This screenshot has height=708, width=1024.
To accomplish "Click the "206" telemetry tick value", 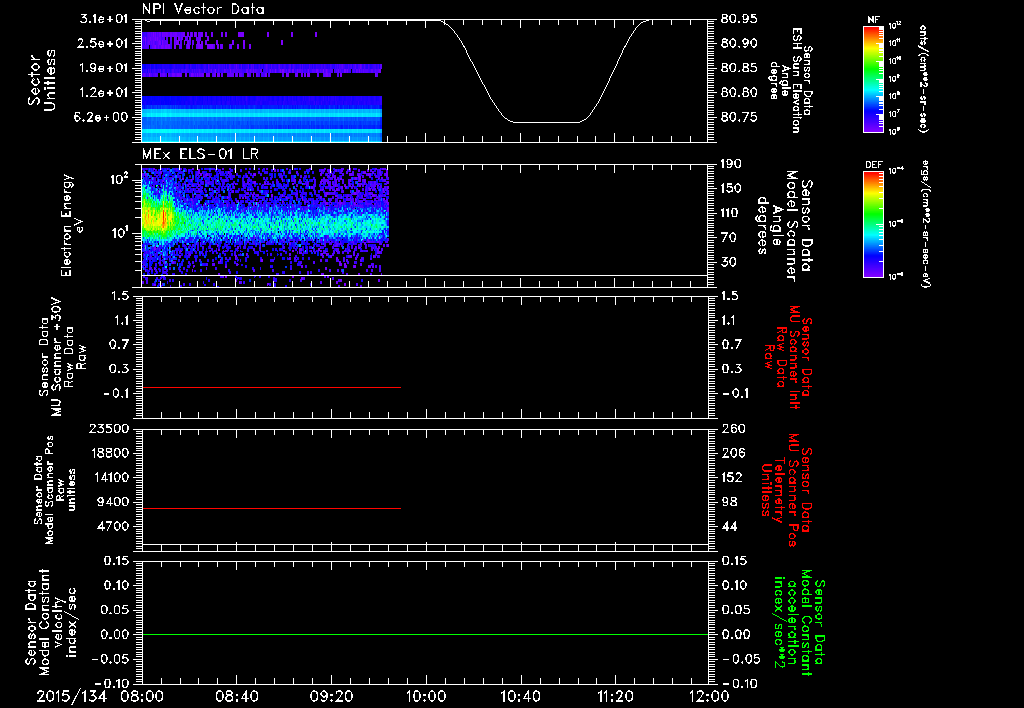I will coord(731,453).
